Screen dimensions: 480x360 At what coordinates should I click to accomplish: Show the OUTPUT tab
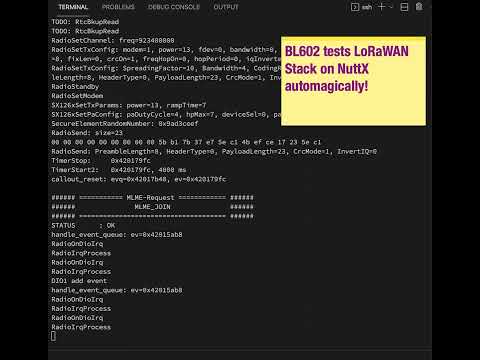point(226,7)
